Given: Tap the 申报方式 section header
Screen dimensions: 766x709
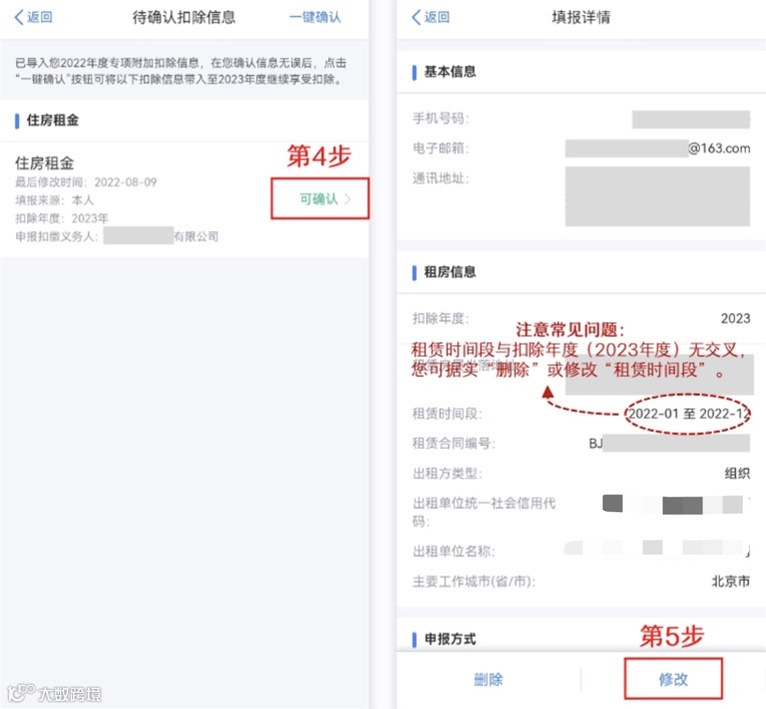Looking at the screenshot, I should [x=449, y=639].
